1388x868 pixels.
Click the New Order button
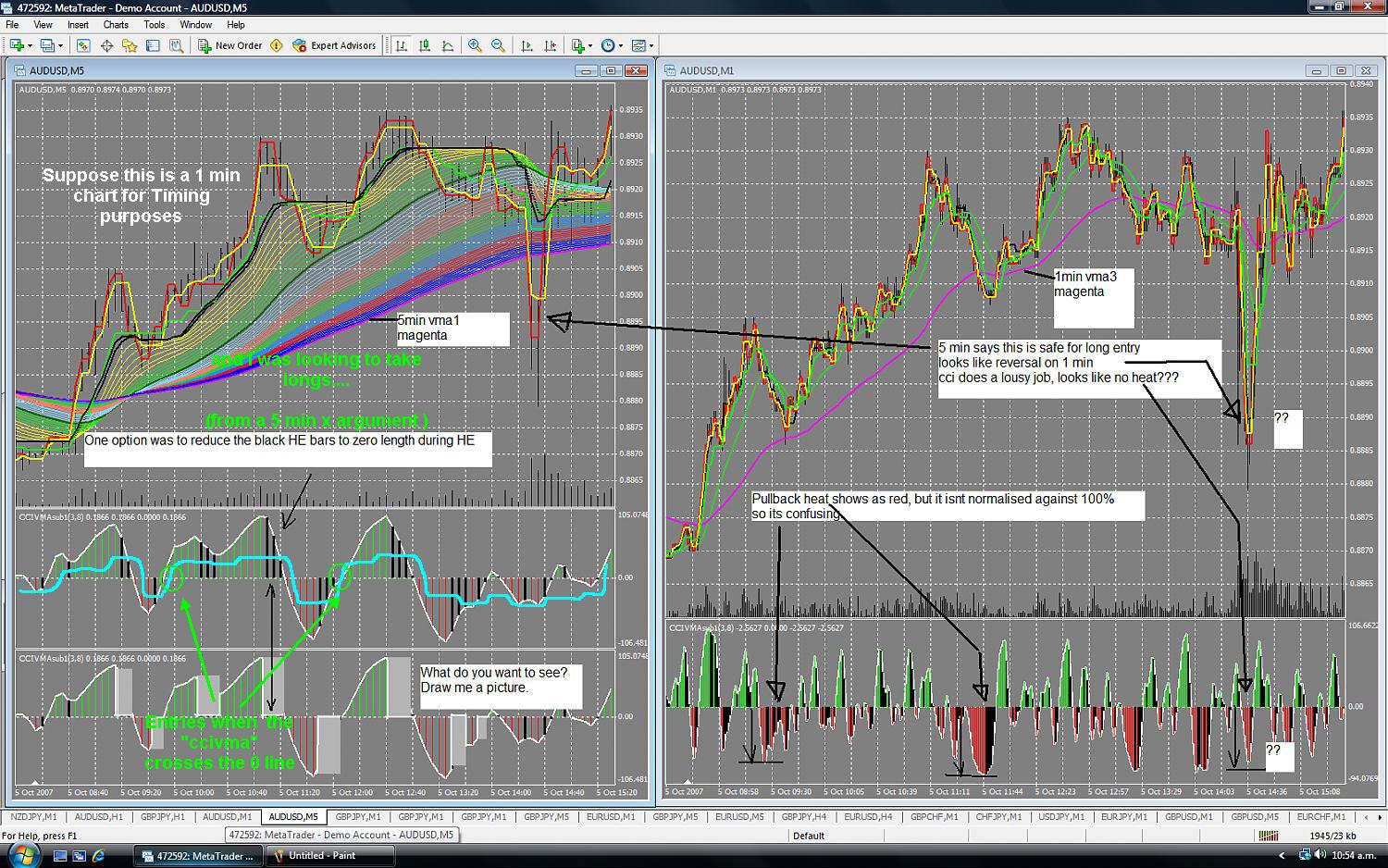click(x=230, y=45)
